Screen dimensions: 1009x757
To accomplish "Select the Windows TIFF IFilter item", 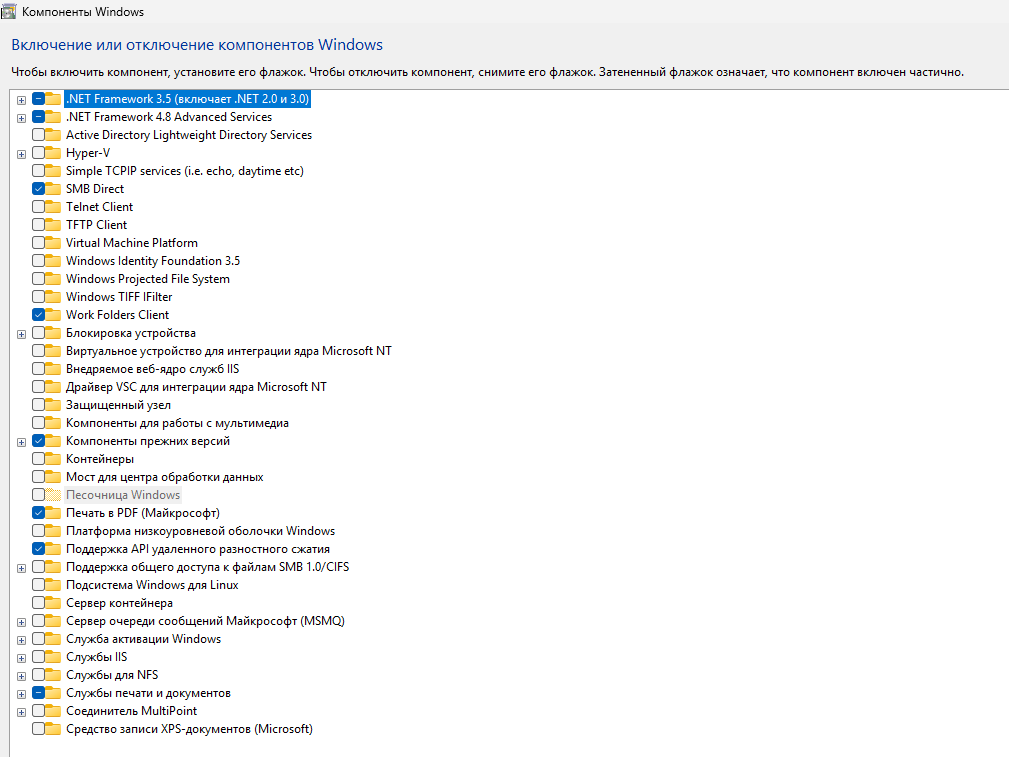I will tap(119, 297).
